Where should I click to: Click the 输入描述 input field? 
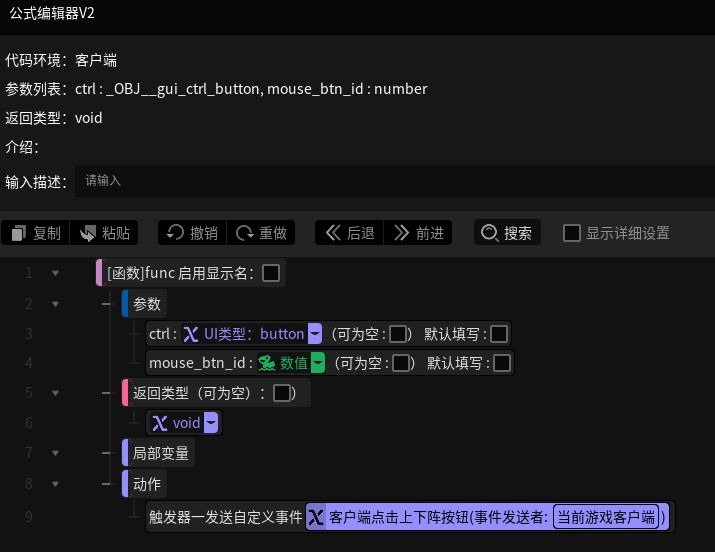pos(395,181)
